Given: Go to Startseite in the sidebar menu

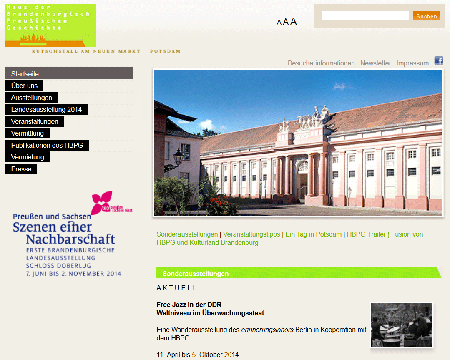Looking at the screenshot, I should 69,73.
